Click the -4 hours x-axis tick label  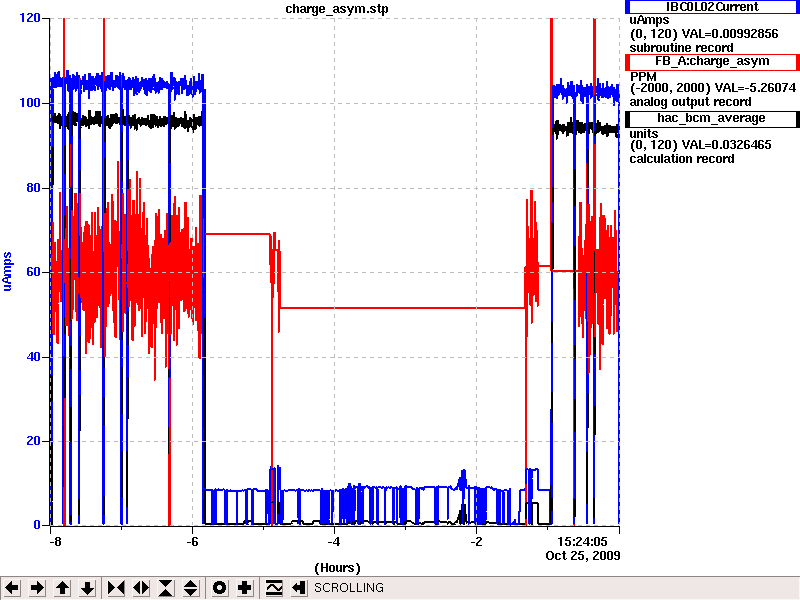333,542
